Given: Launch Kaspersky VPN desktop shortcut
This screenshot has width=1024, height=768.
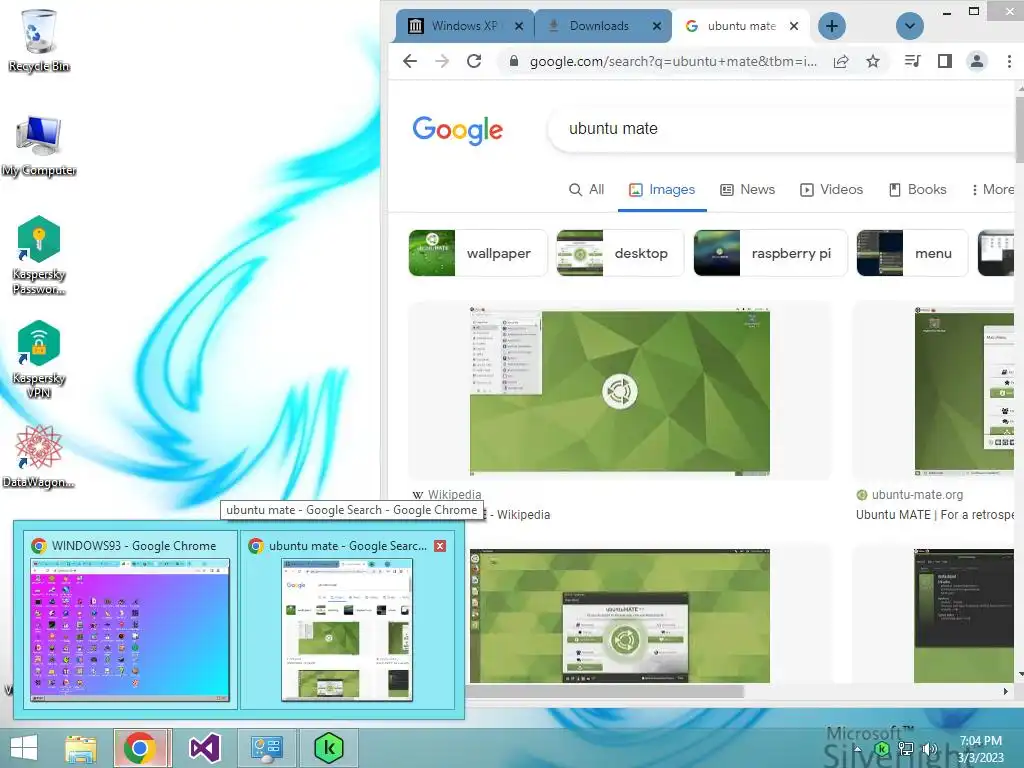Looking at the screenshot, I should pyautogui.click(x=39, y=359).
